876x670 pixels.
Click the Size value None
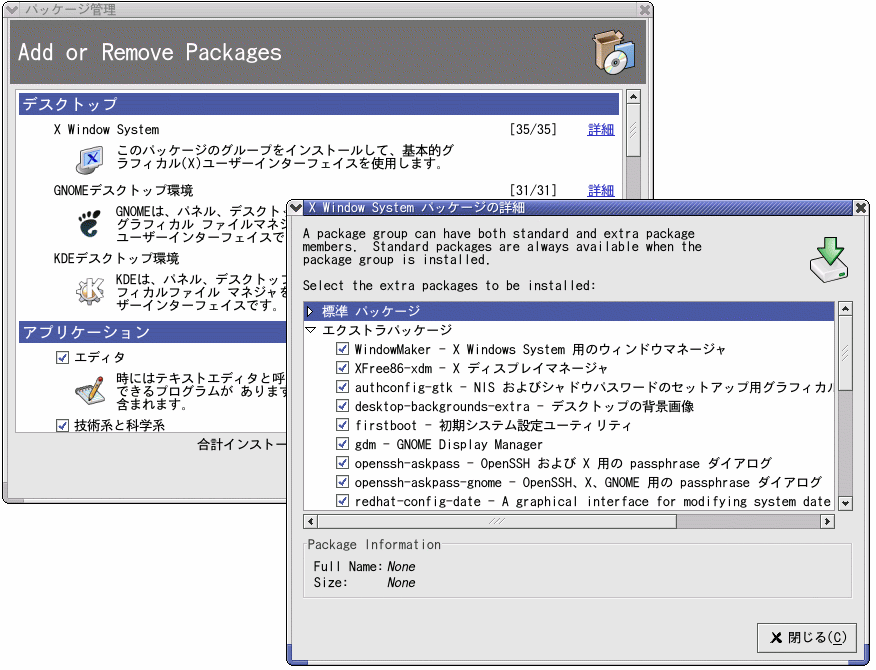[x=401, y=583]
